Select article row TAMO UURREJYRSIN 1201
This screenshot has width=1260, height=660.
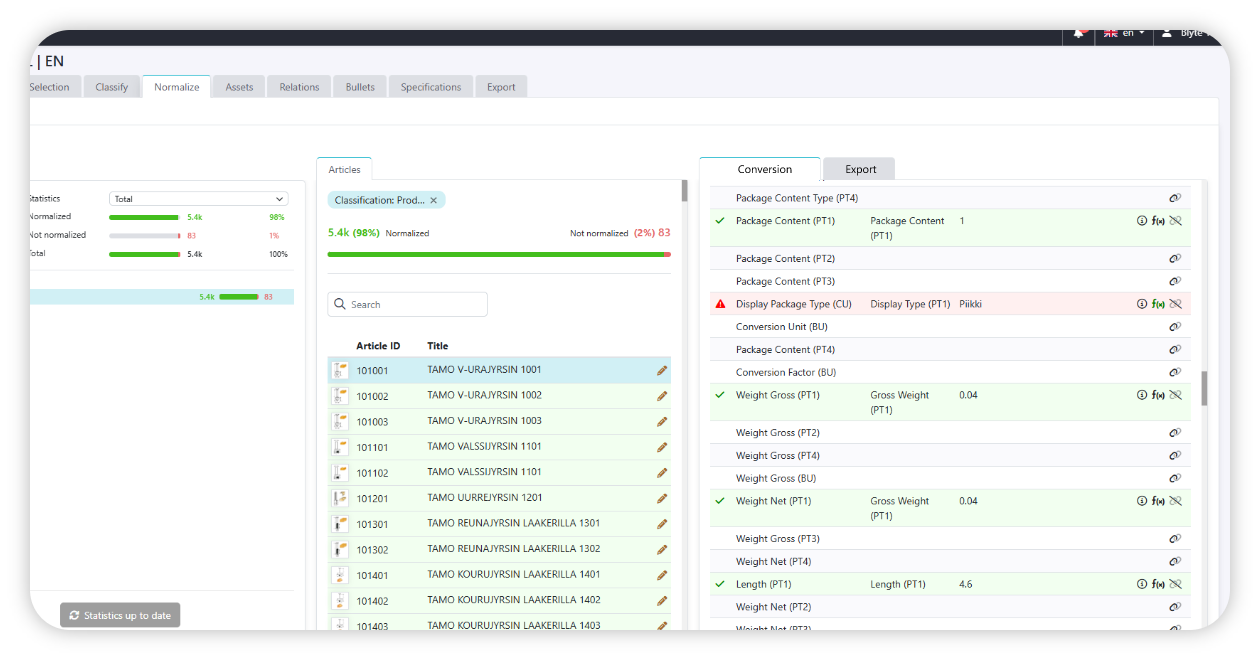[484, 498]
